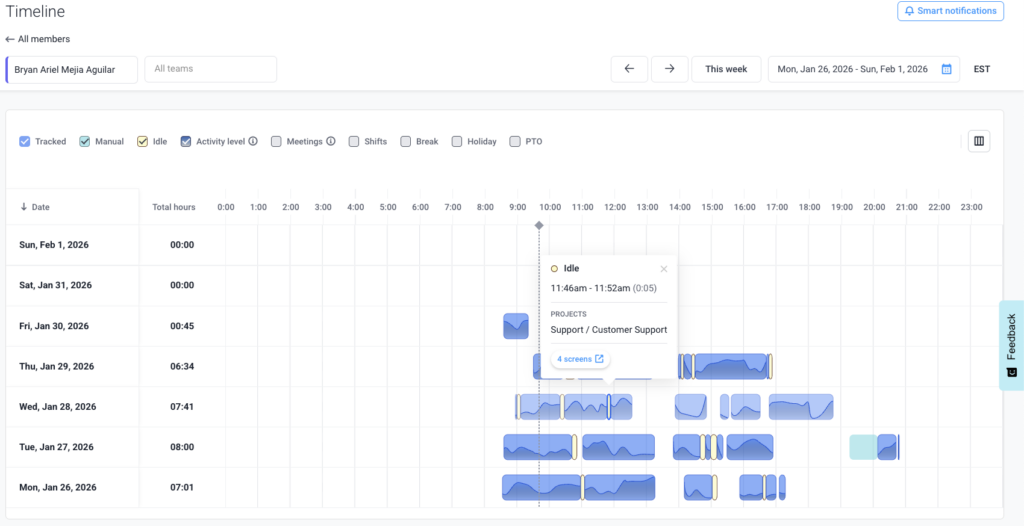Click the Meetings info icon
The width and height of the screenshot is (1024, 526).
[330, 142]
